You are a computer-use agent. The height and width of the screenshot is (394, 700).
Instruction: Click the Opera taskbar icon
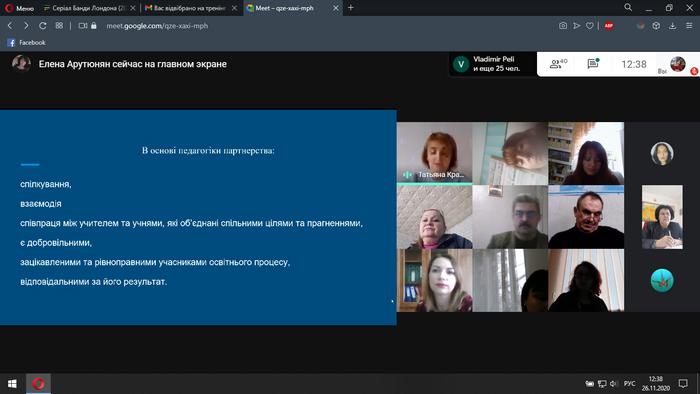[38, 384]
